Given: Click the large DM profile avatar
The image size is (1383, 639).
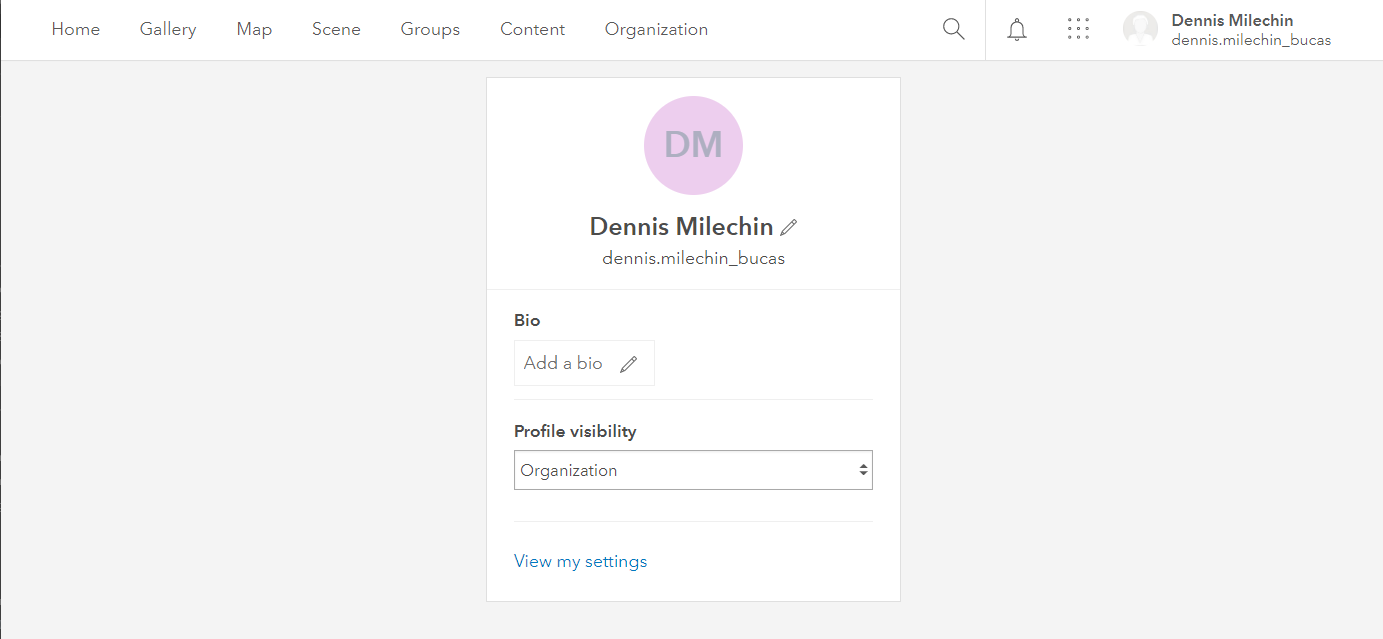Looking at the screenshot, I should (693, 145).
